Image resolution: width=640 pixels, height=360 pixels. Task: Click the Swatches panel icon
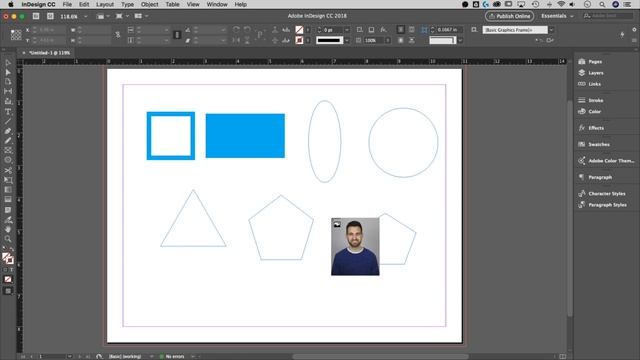(582, 144)
